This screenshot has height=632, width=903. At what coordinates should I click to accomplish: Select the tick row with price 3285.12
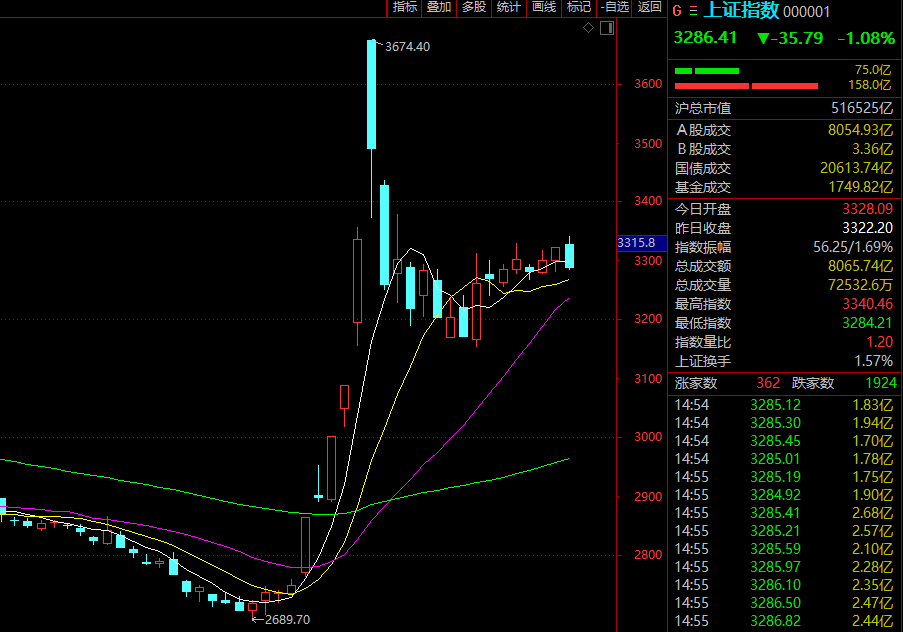point(784,405)
